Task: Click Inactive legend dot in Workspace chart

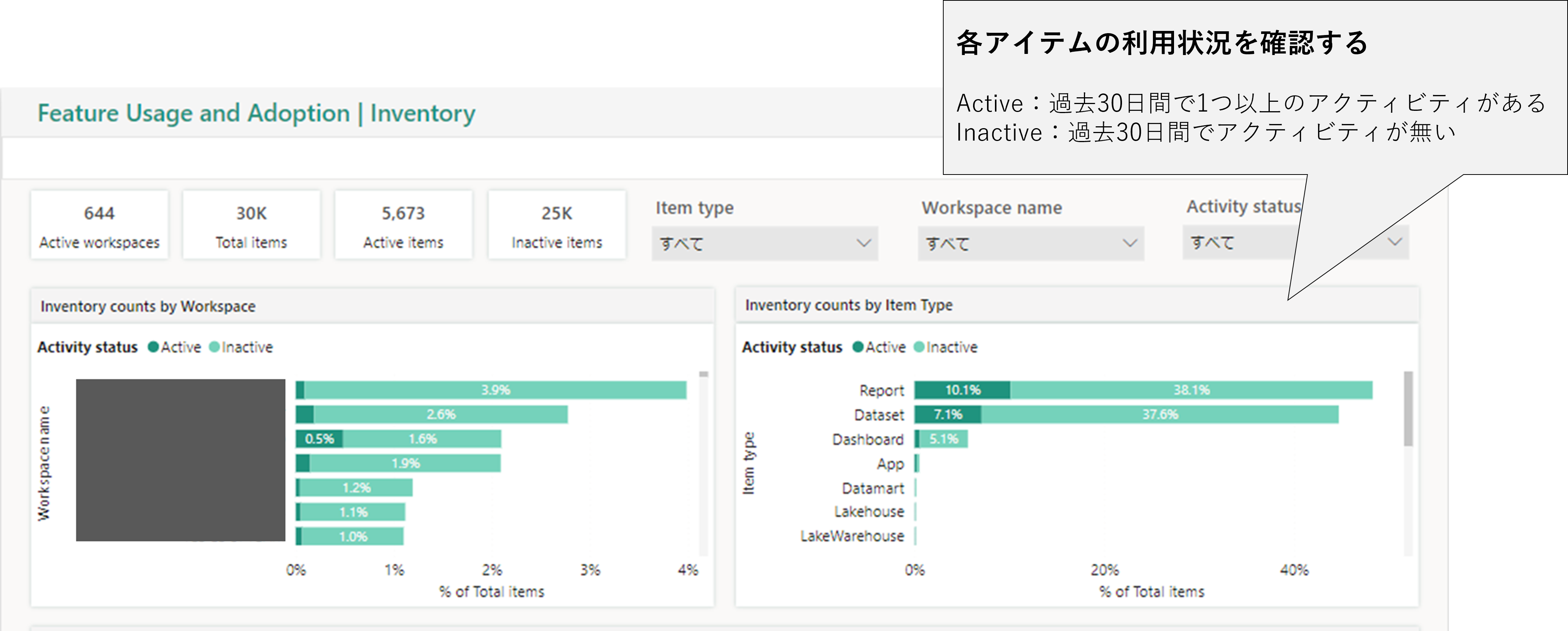Action: [214, 347]
